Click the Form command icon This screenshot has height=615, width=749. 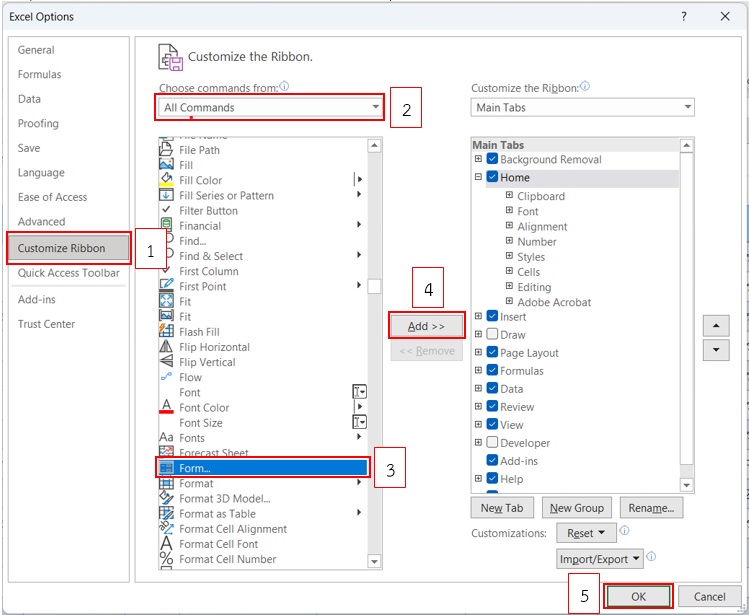click(x=167, y=468)
